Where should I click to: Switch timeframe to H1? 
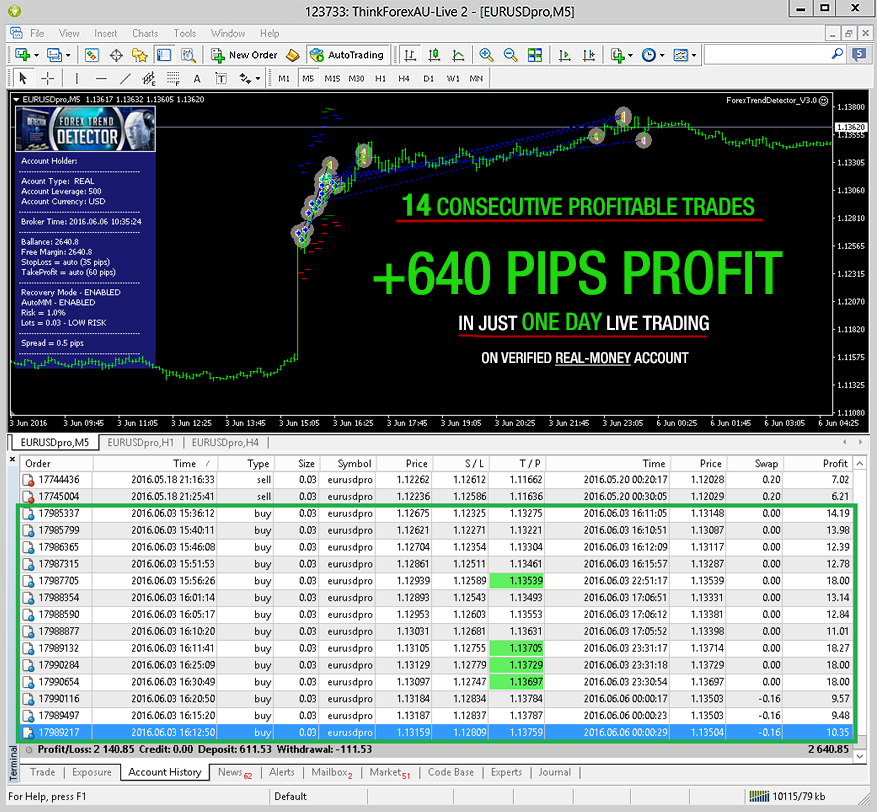coord(380,78)
